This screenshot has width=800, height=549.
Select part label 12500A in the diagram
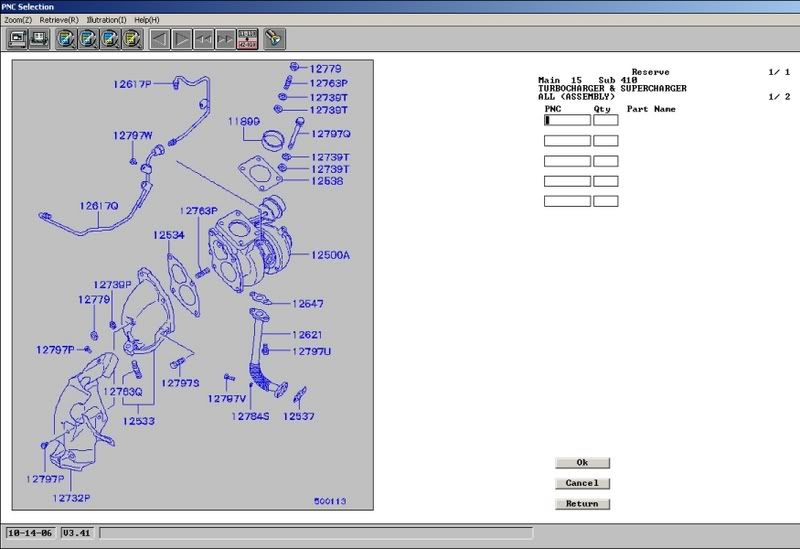point(330,255)
